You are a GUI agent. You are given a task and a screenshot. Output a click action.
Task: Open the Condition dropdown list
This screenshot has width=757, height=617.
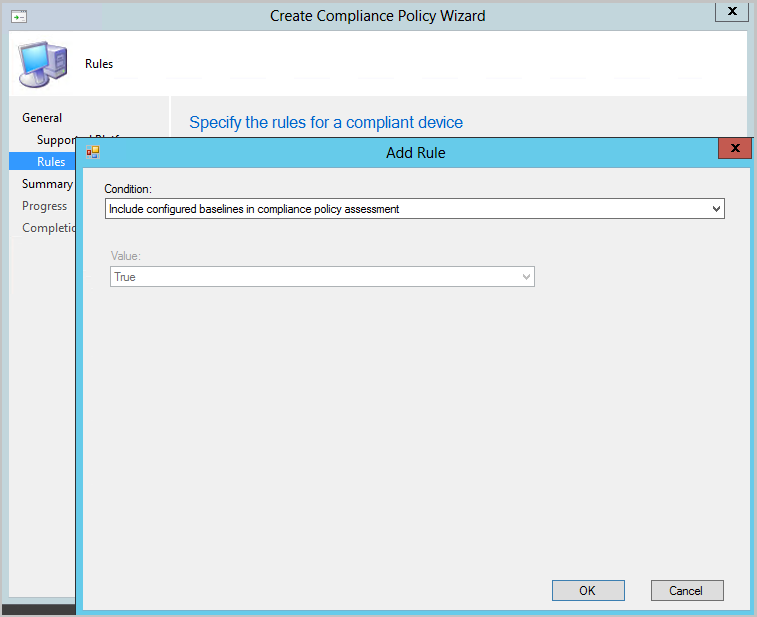(x=415, y=209)
